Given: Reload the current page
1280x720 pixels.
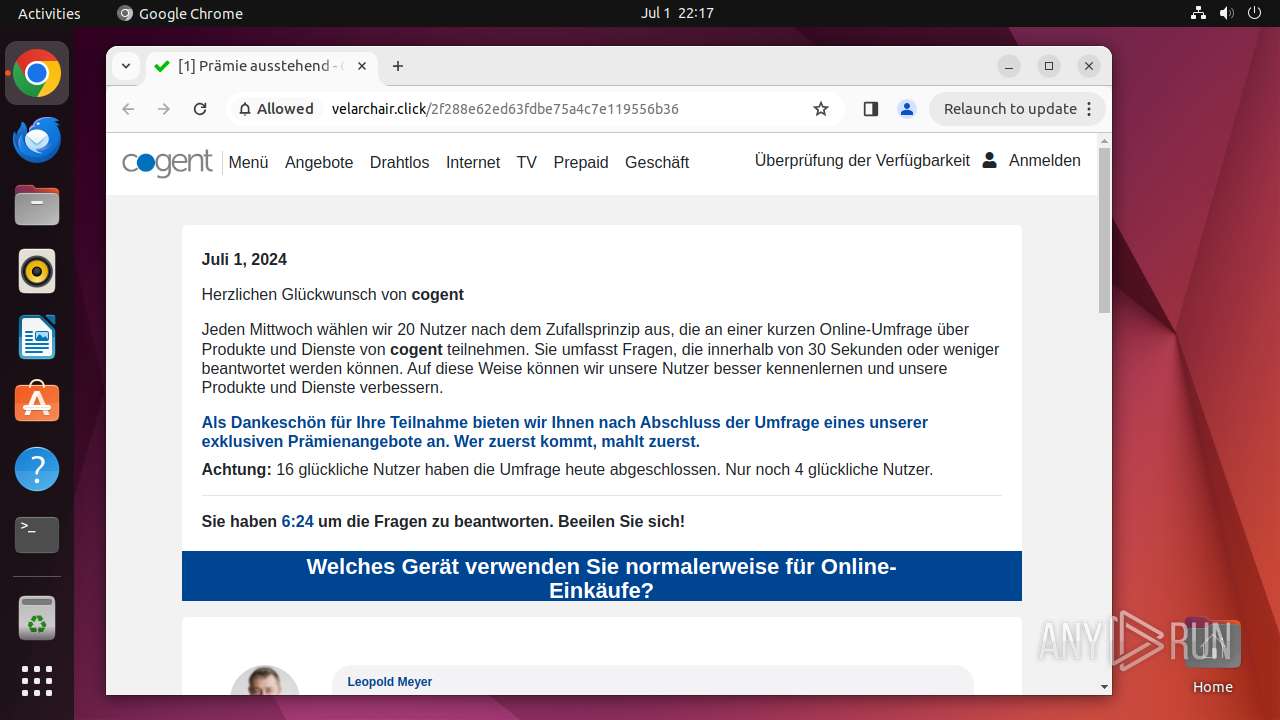Looking at the screenshot, I should pyautogui.click(x=200, y=109).
